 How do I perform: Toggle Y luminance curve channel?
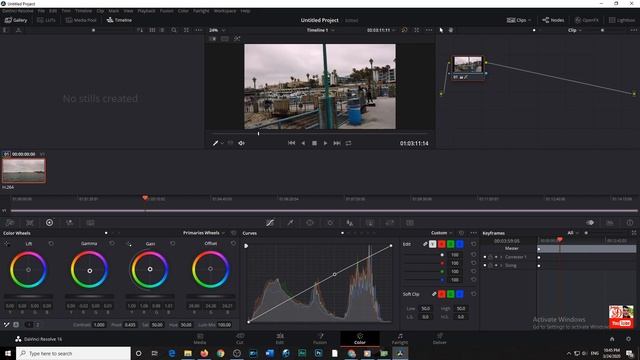pos(433,244)
